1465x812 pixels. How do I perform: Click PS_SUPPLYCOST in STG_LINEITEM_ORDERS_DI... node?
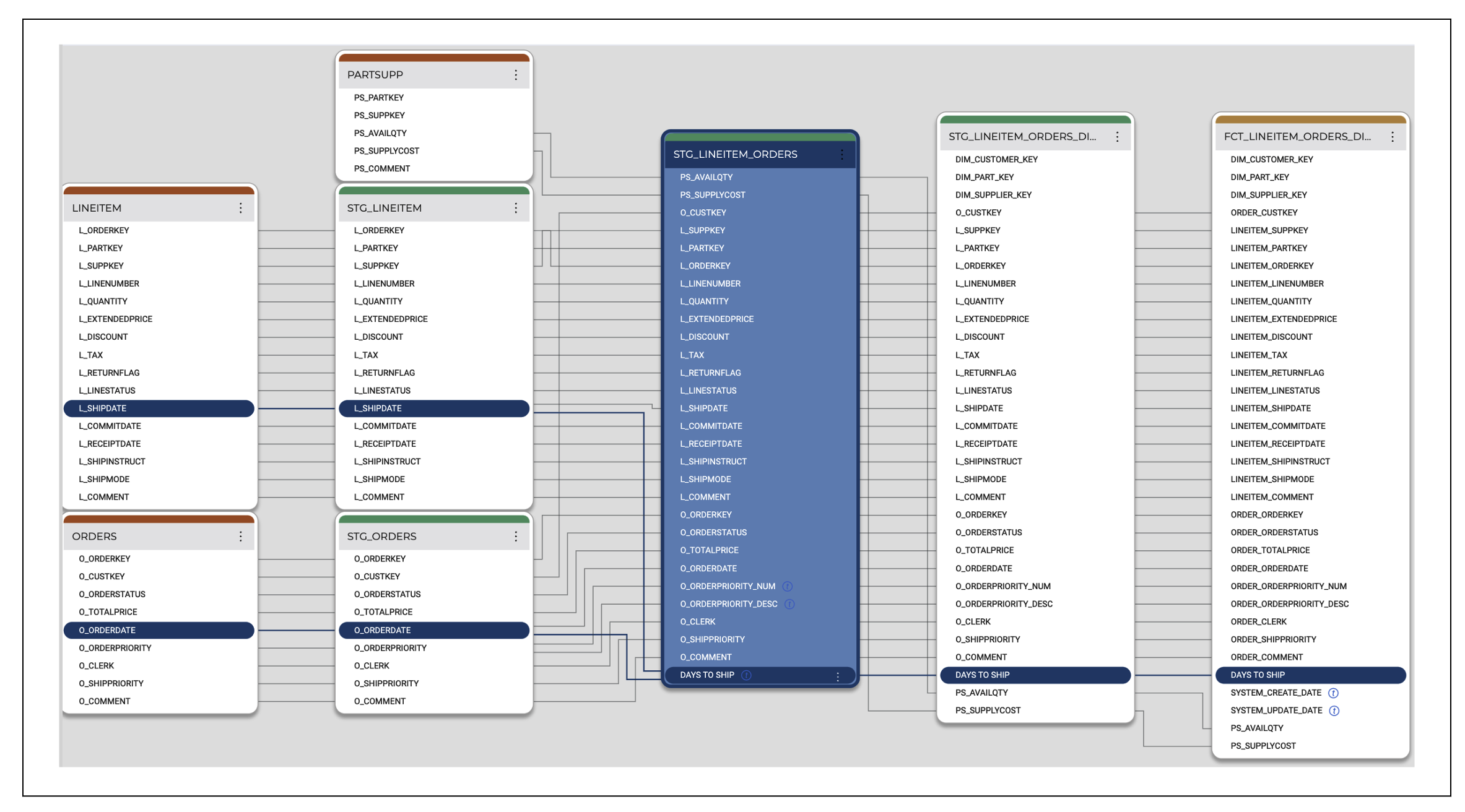(x=988, y=711)
